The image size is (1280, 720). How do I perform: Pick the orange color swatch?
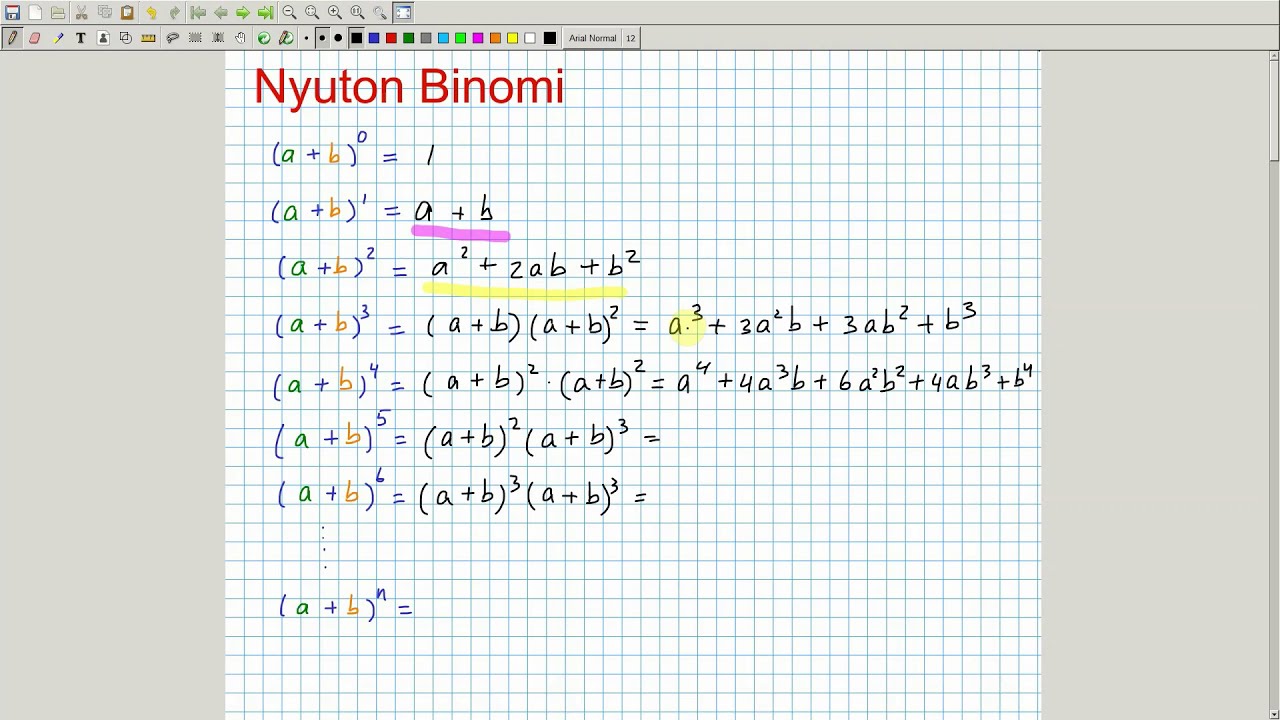pyautogui.click(x=495, y=38)
